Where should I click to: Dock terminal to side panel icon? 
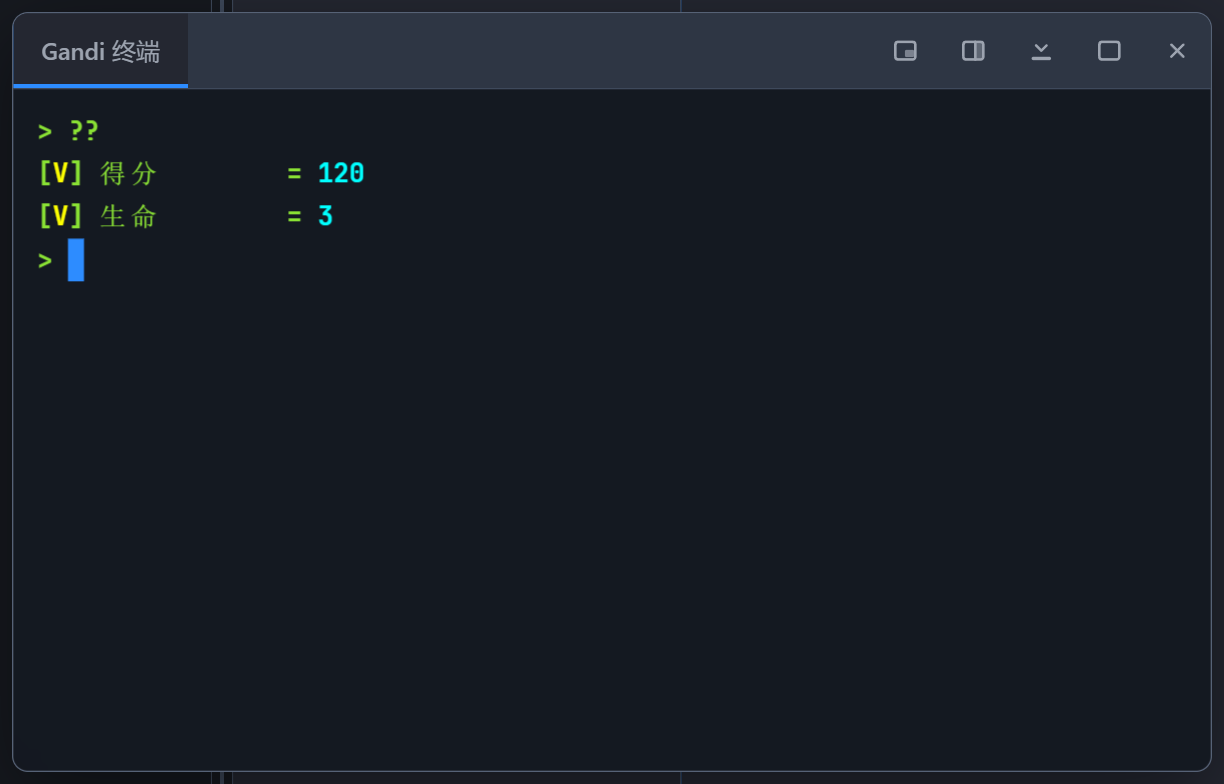[973, 51]
